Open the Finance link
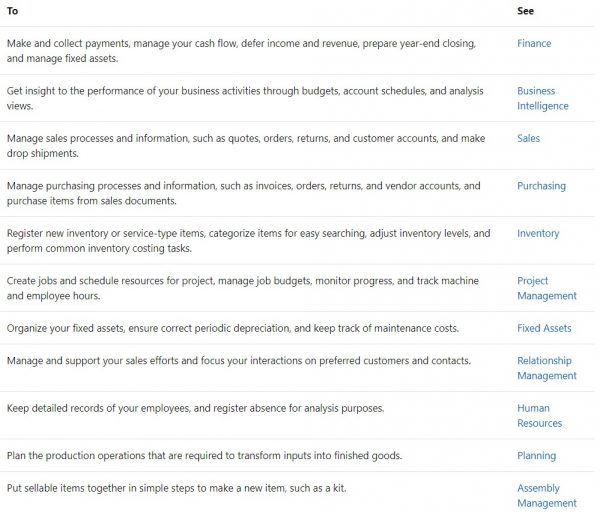600x512 pixels. [534, 44]
